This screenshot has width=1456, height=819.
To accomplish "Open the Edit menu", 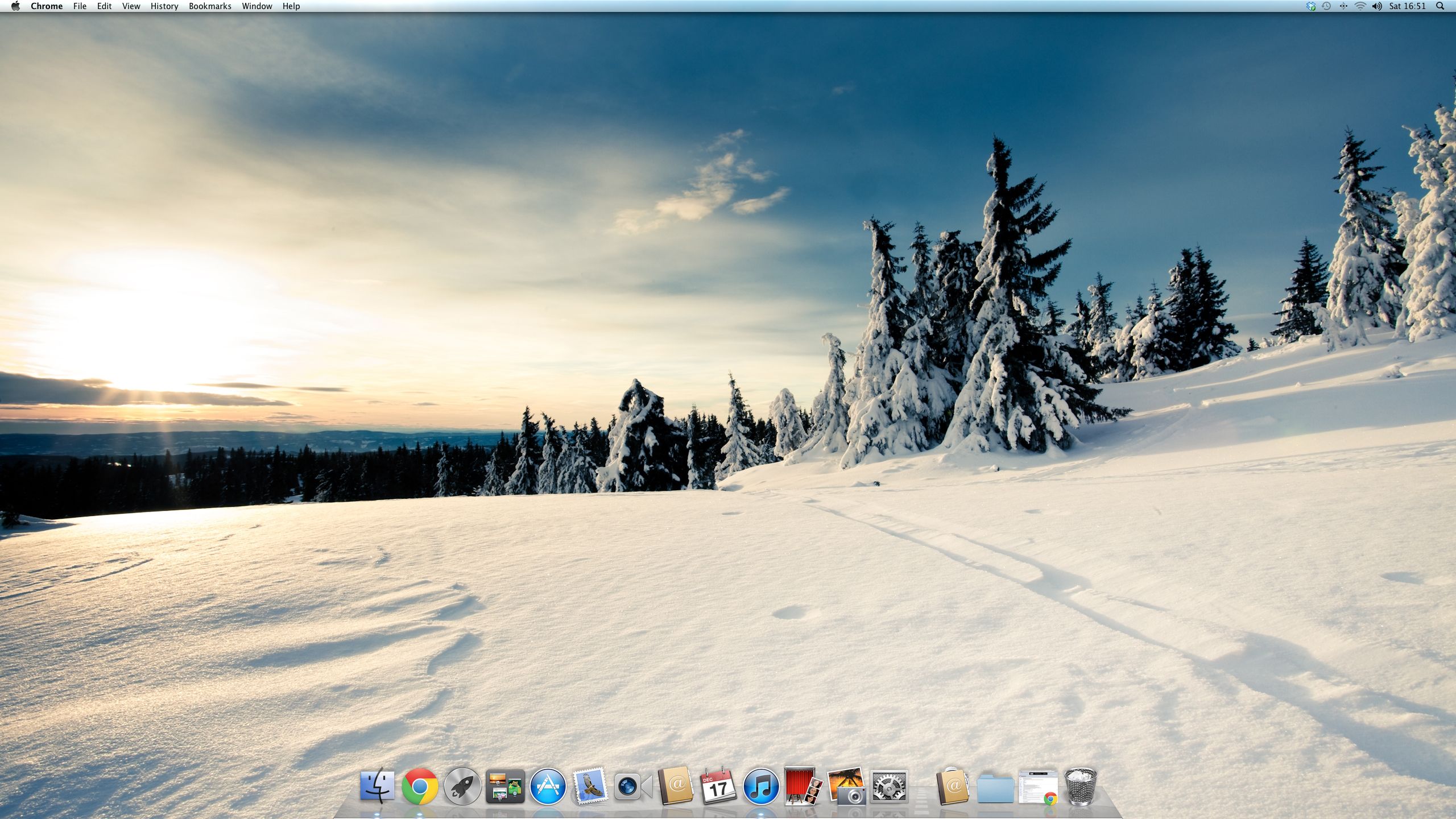I will pos(104,6).
